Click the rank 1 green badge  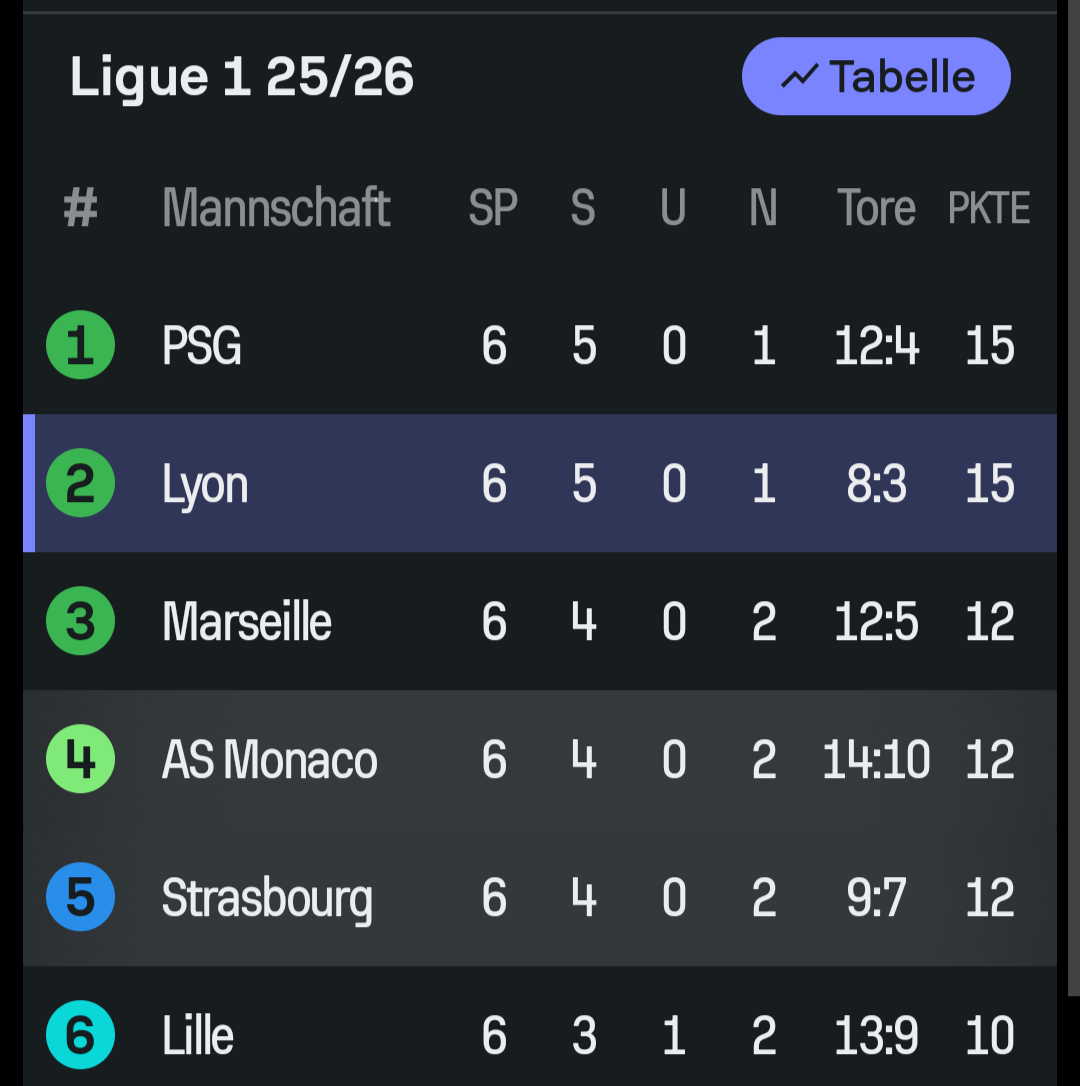(x=80, y=346)
